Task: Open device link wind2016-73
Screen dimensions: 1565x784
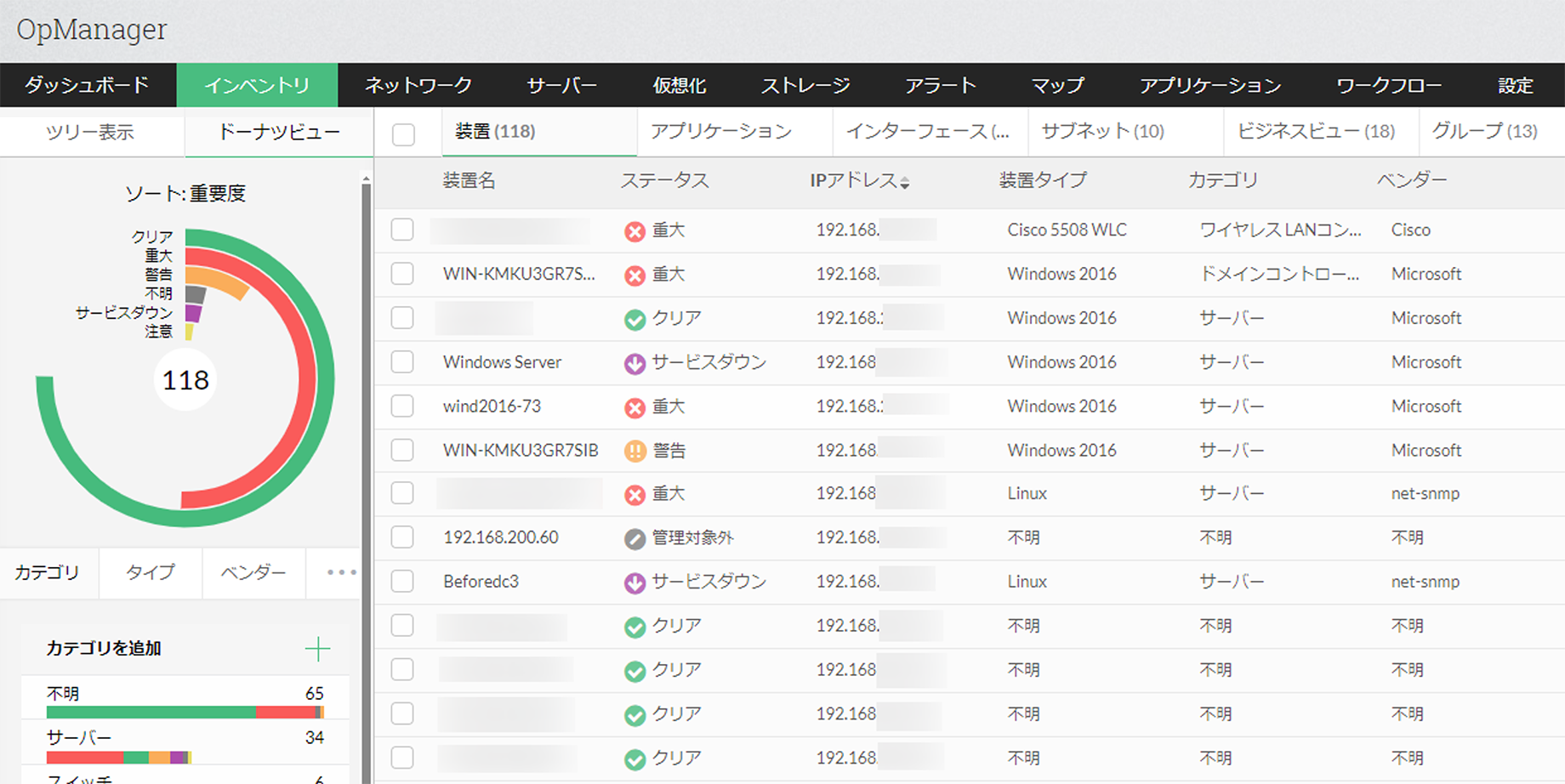Action: [492, 406]
